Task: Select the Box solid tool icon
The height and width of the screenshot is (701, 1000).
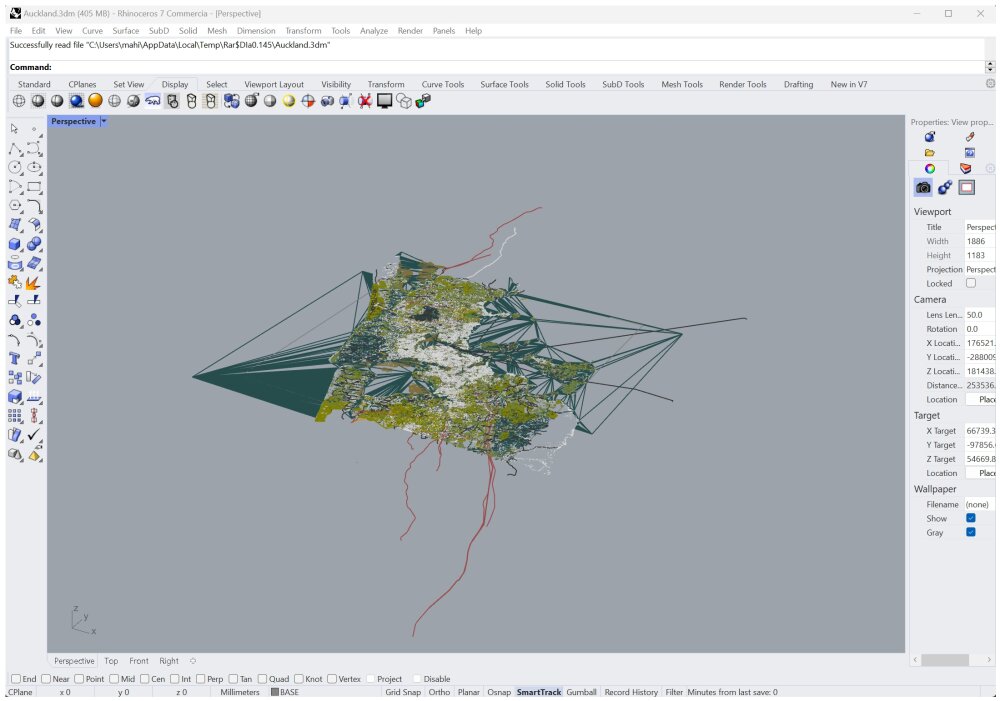Action: (x=15, y=244)
